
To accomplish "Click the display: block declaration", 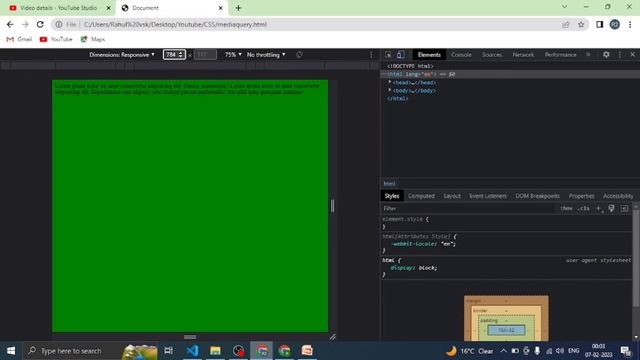I will (x=413, y=268).
